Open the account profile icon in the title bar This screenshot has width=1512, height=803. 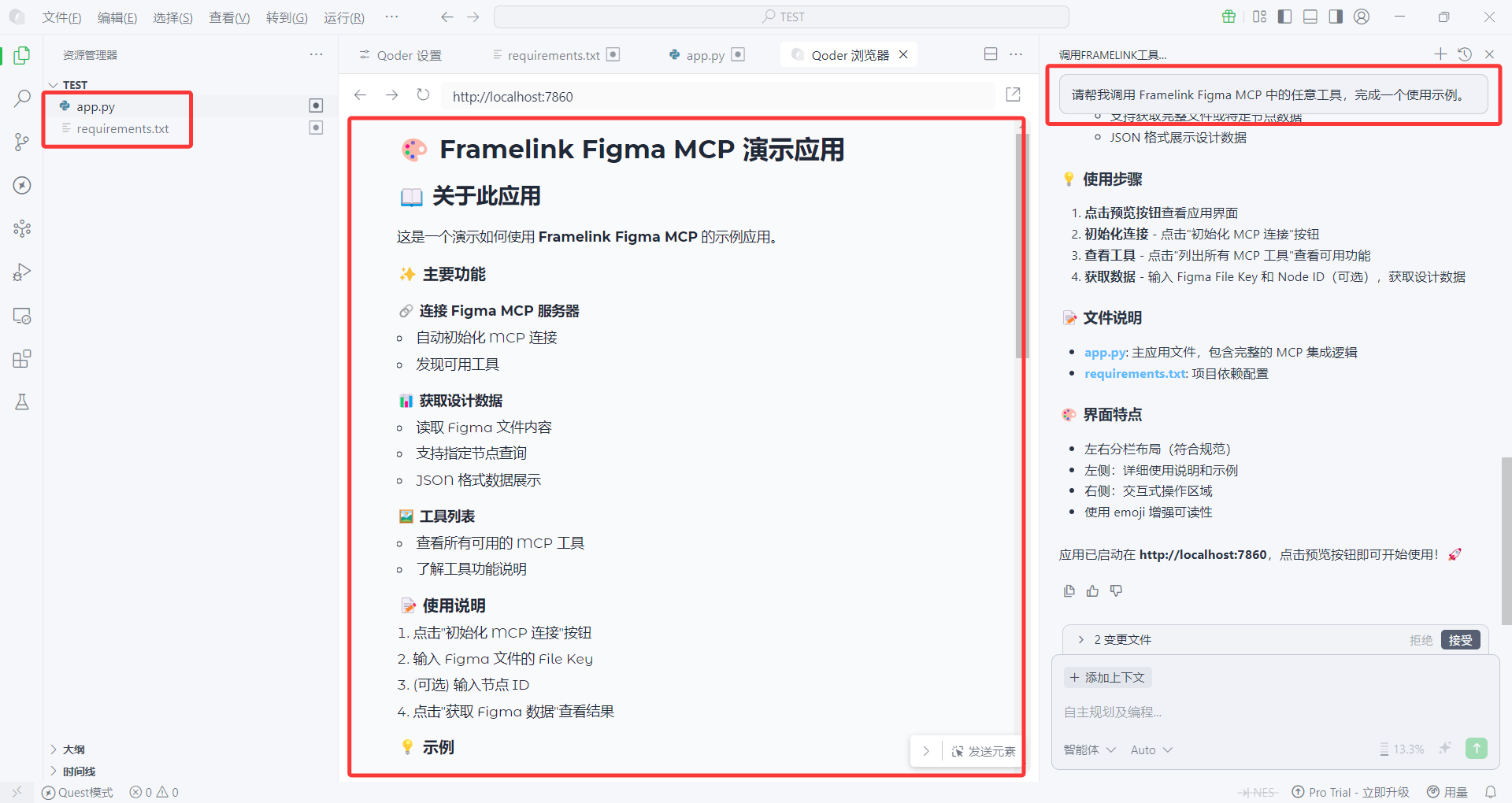click(1362, 16)
